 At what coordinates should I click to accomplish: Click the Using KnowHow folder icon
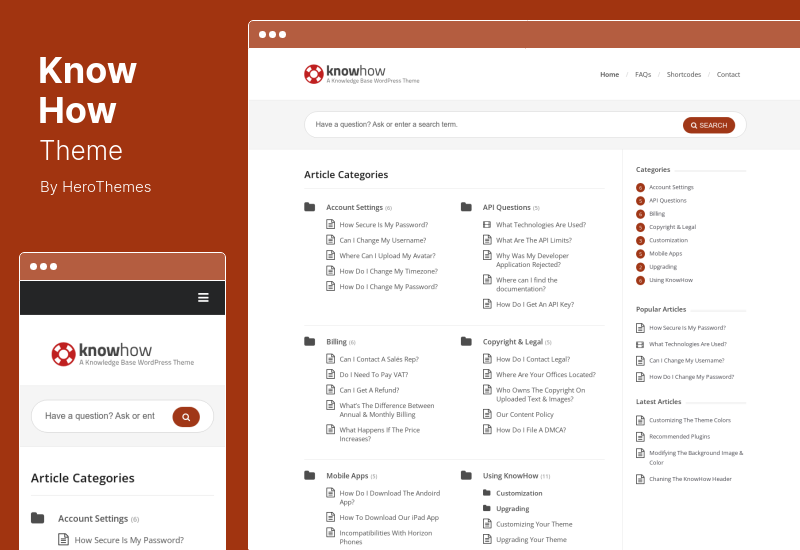[x=466, y=476]
